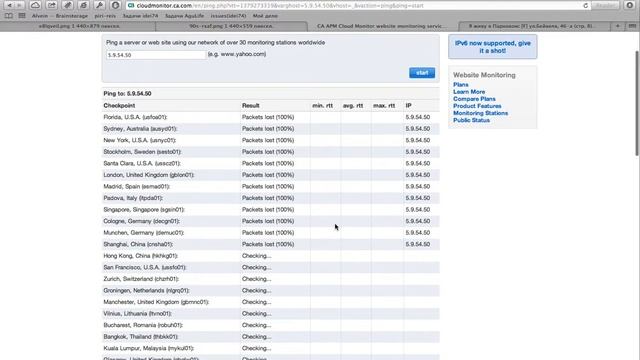Click the Checking... status for Vilnius, Lithuania

point(256,314)
